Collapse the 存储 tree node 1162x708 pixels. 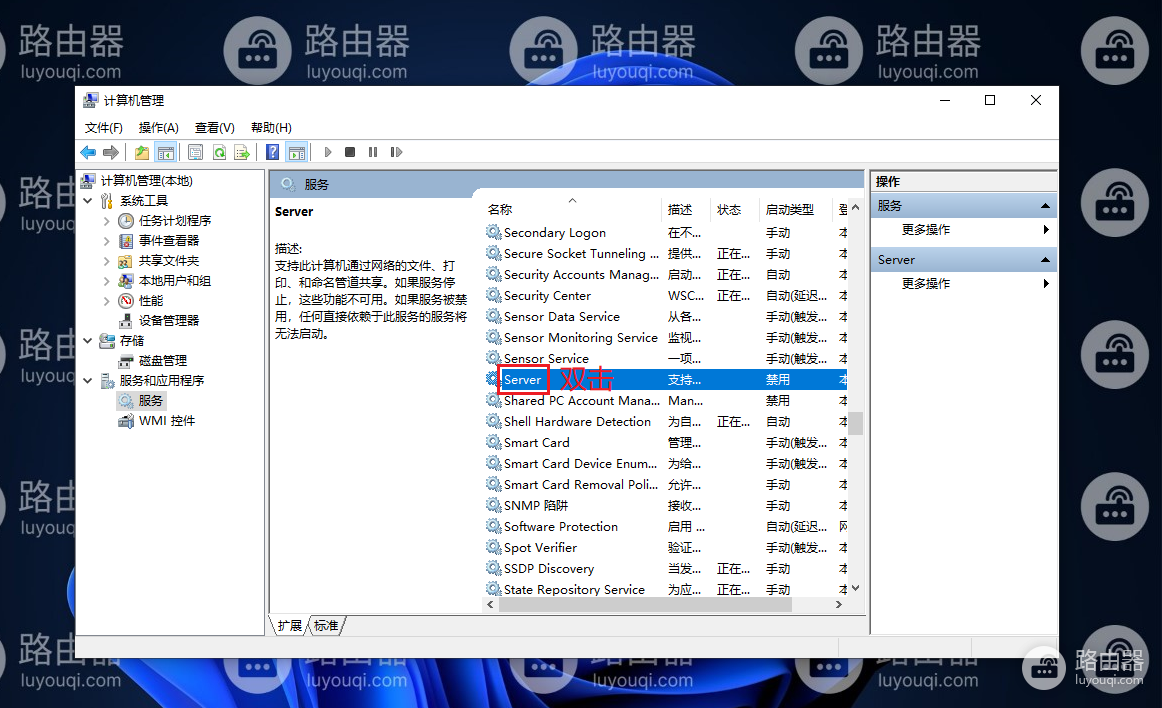tap(87, 341)
